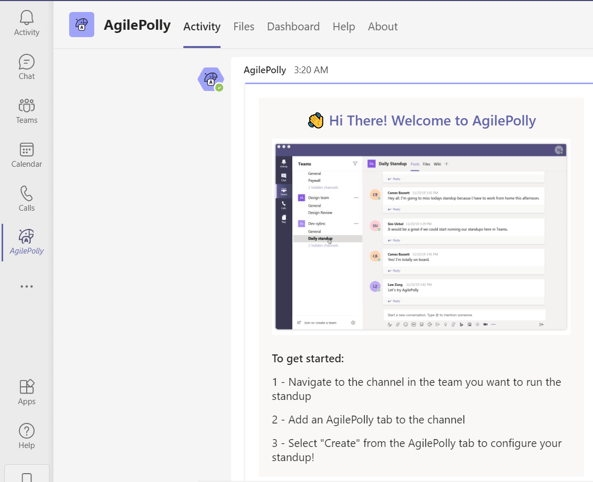Screen dimensions: 593x482
Task: Click step 2 'Add an AgilePolly tab'
Action: [x=368, y=420]
